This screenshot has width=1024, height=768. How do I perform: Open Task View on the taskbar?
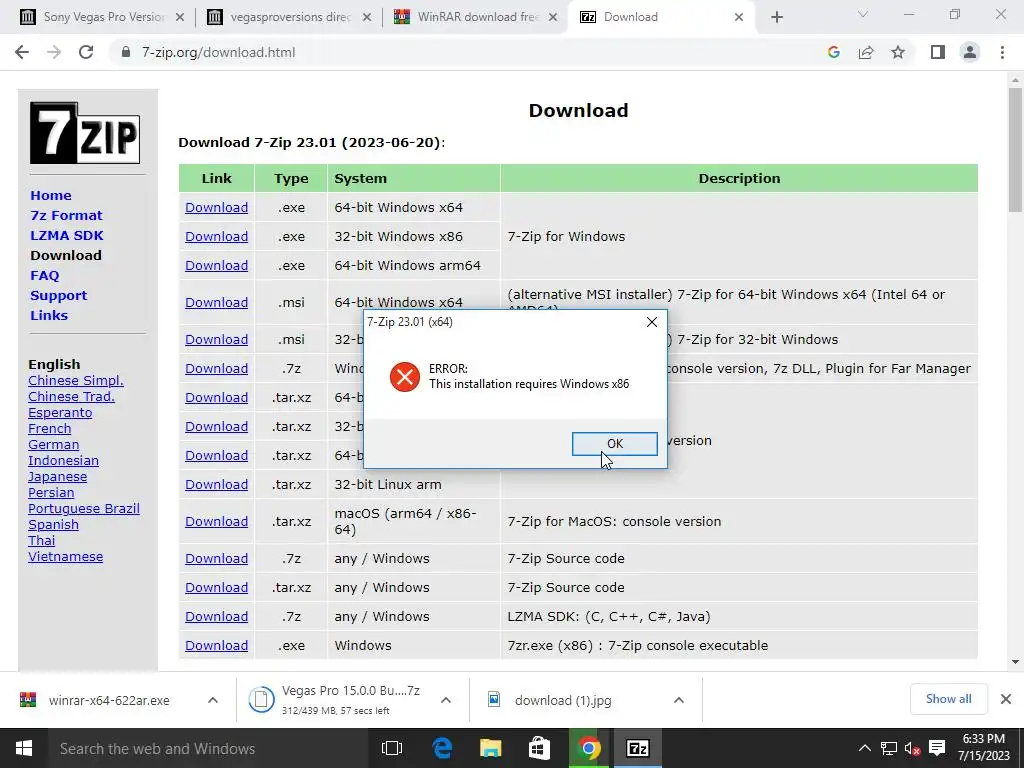[392, 748]
